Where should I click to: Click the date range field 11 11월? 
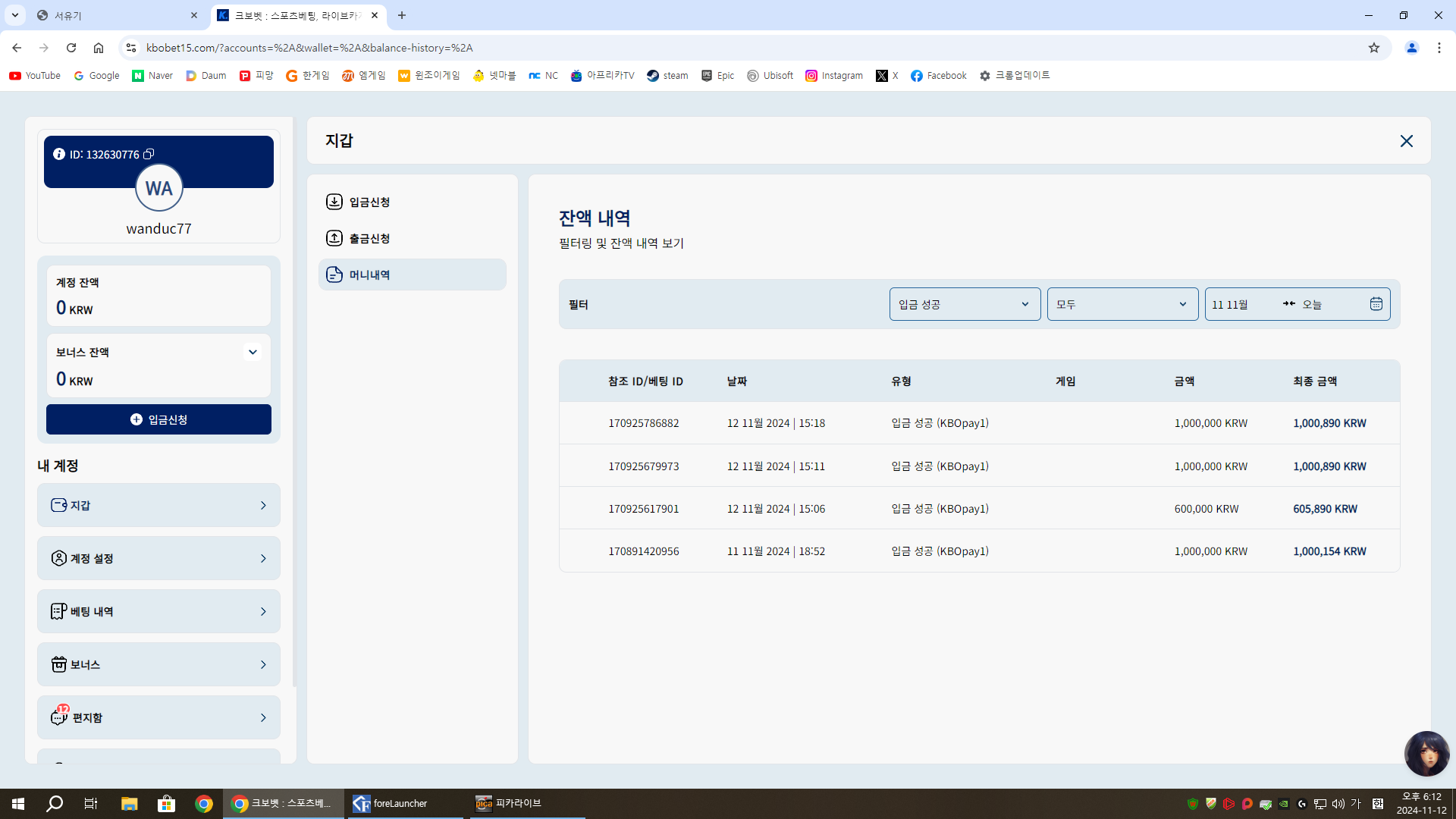pyautogui.click(x=1297, y=304)
